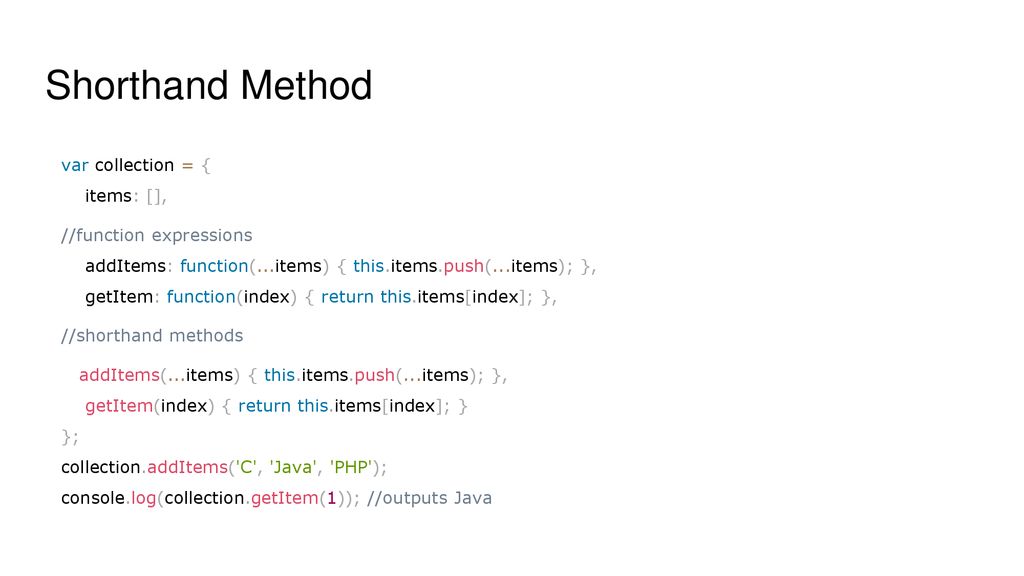Screen dimensions: 1024x576
Task: Click the function keyword after getItem
Action: pyautogui.click(x=201, y=296)
